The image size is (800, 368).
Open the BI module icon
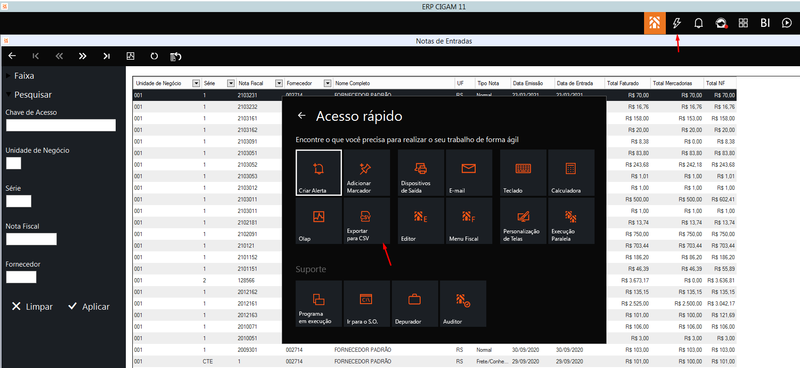(765, 23)
